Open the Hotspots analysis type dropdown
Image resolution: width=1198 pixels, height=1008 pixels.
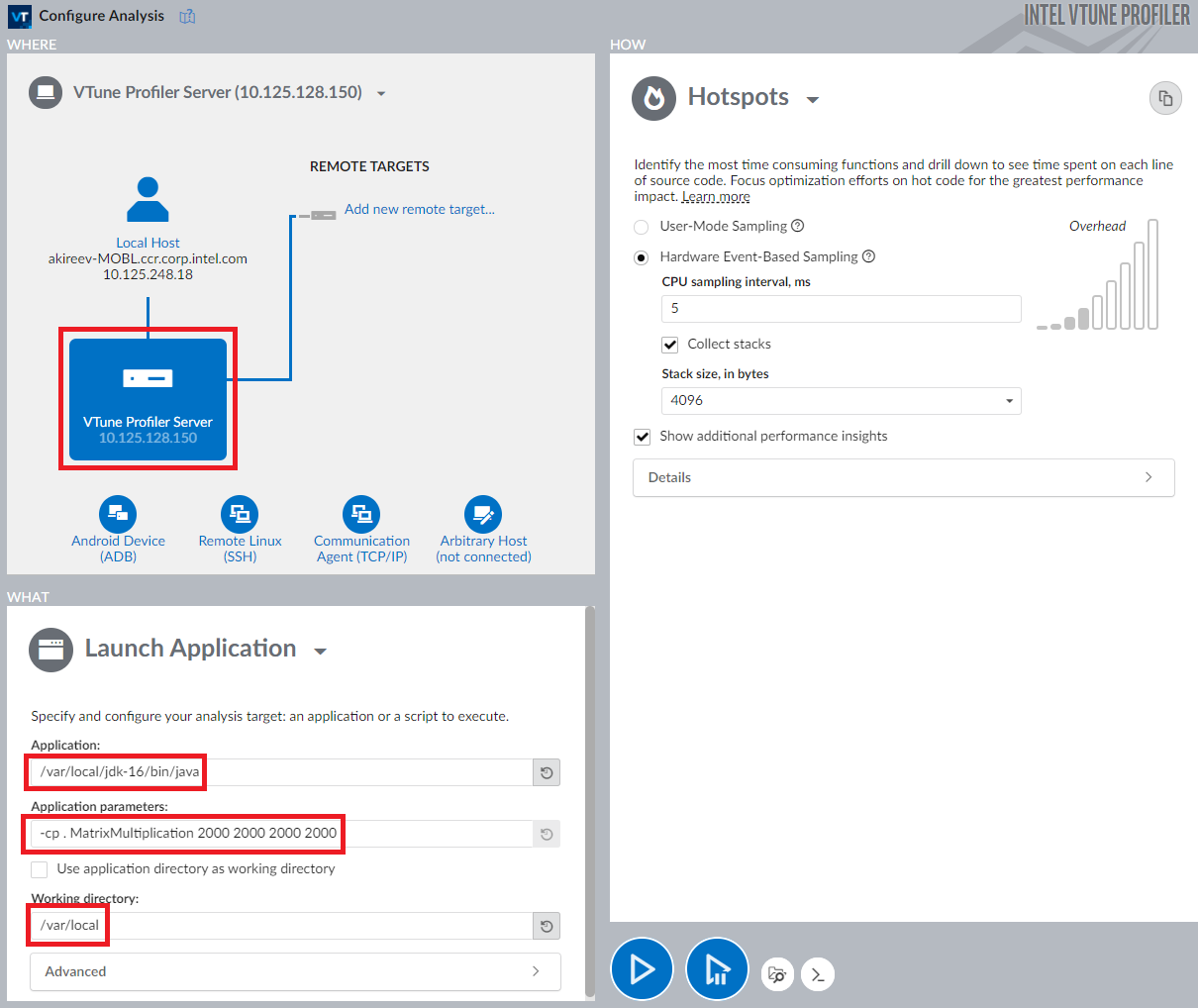(813, 100)
